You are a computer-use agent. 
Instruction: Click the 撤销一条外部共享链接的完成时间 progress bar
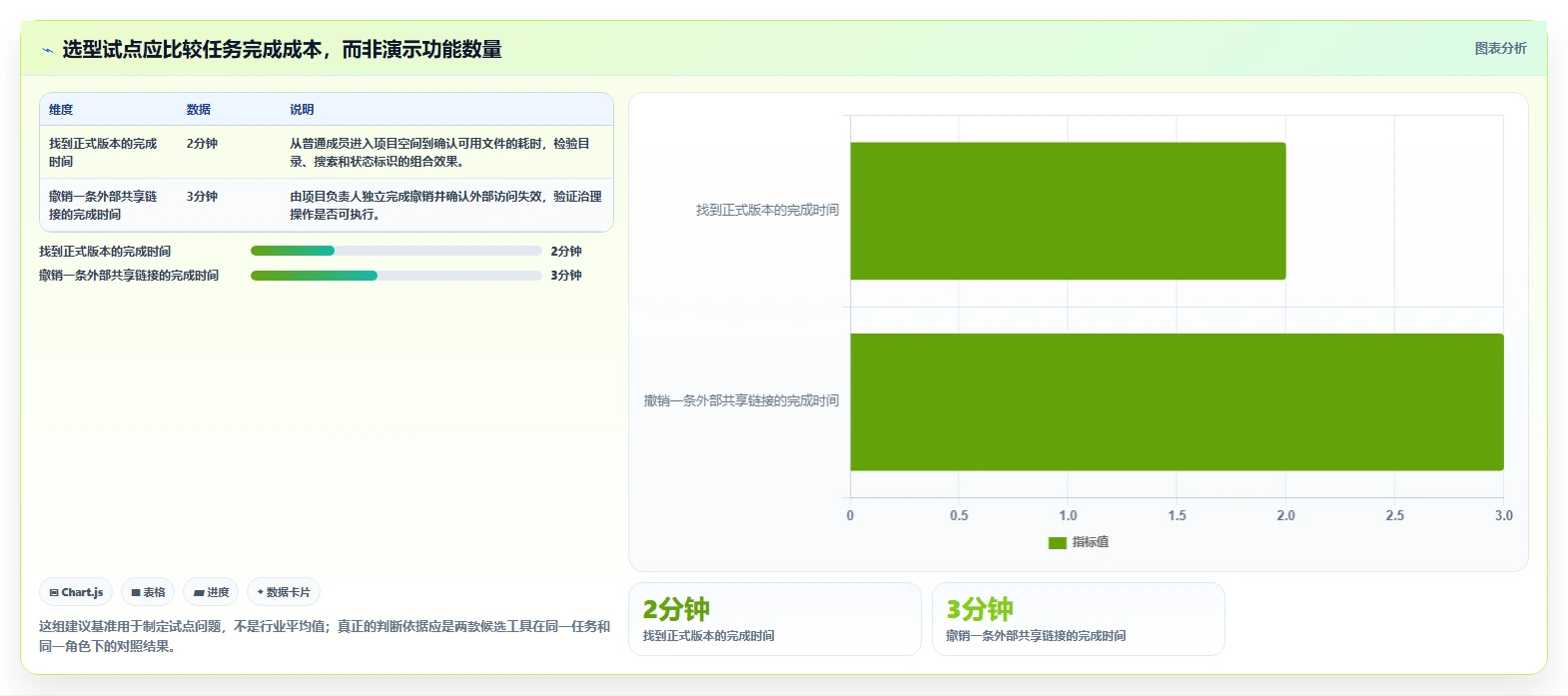pos(396,276)
